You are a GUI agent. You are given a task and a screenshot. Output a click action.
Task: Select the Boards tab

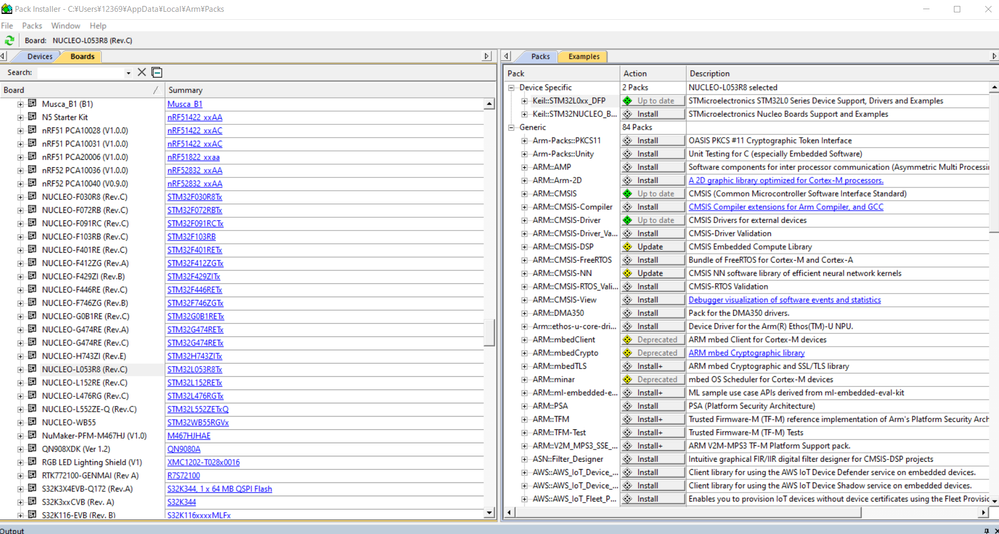82,57
